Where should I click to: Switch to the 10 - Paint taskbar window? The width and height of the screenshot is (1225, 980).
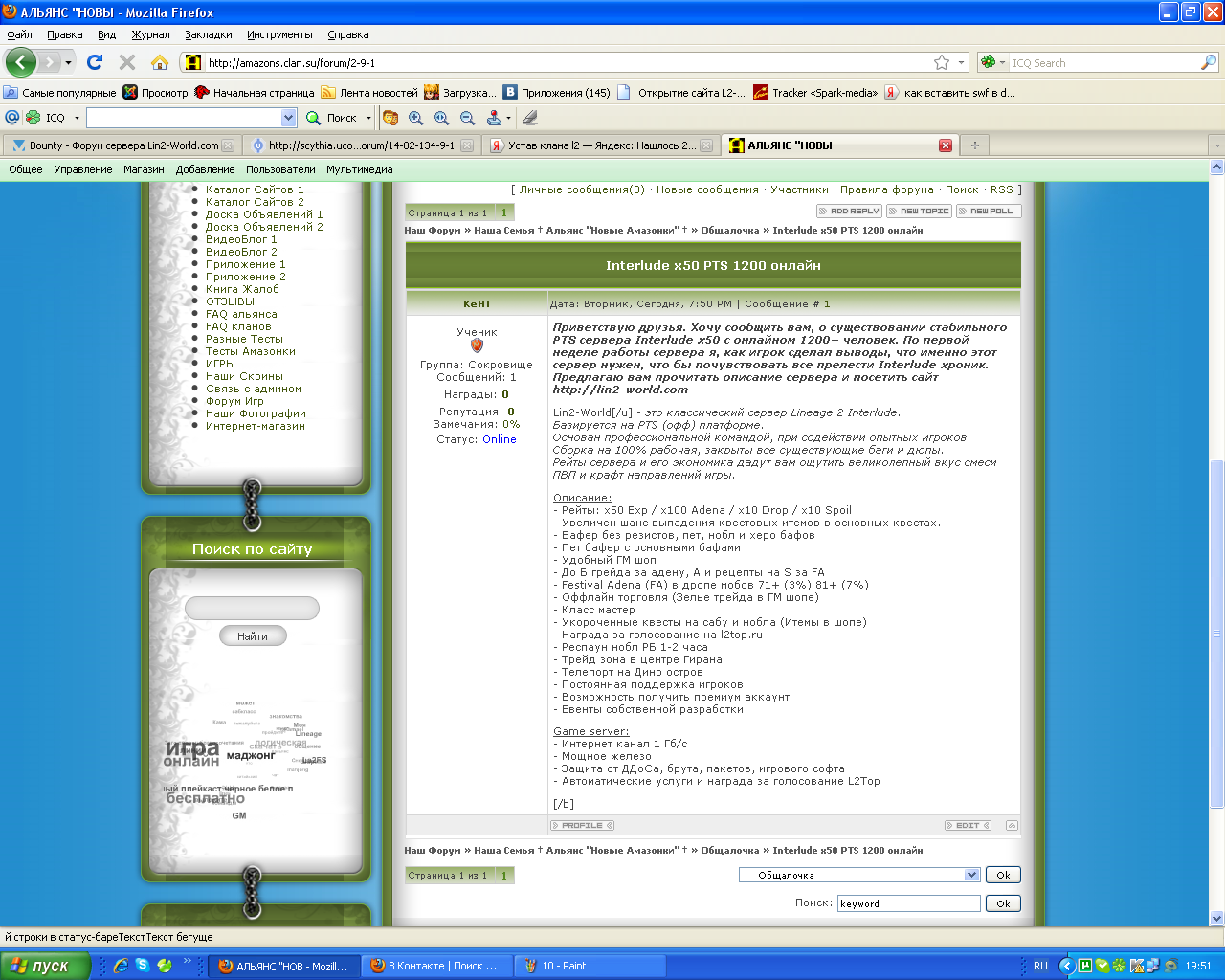(x=588, y=966)
